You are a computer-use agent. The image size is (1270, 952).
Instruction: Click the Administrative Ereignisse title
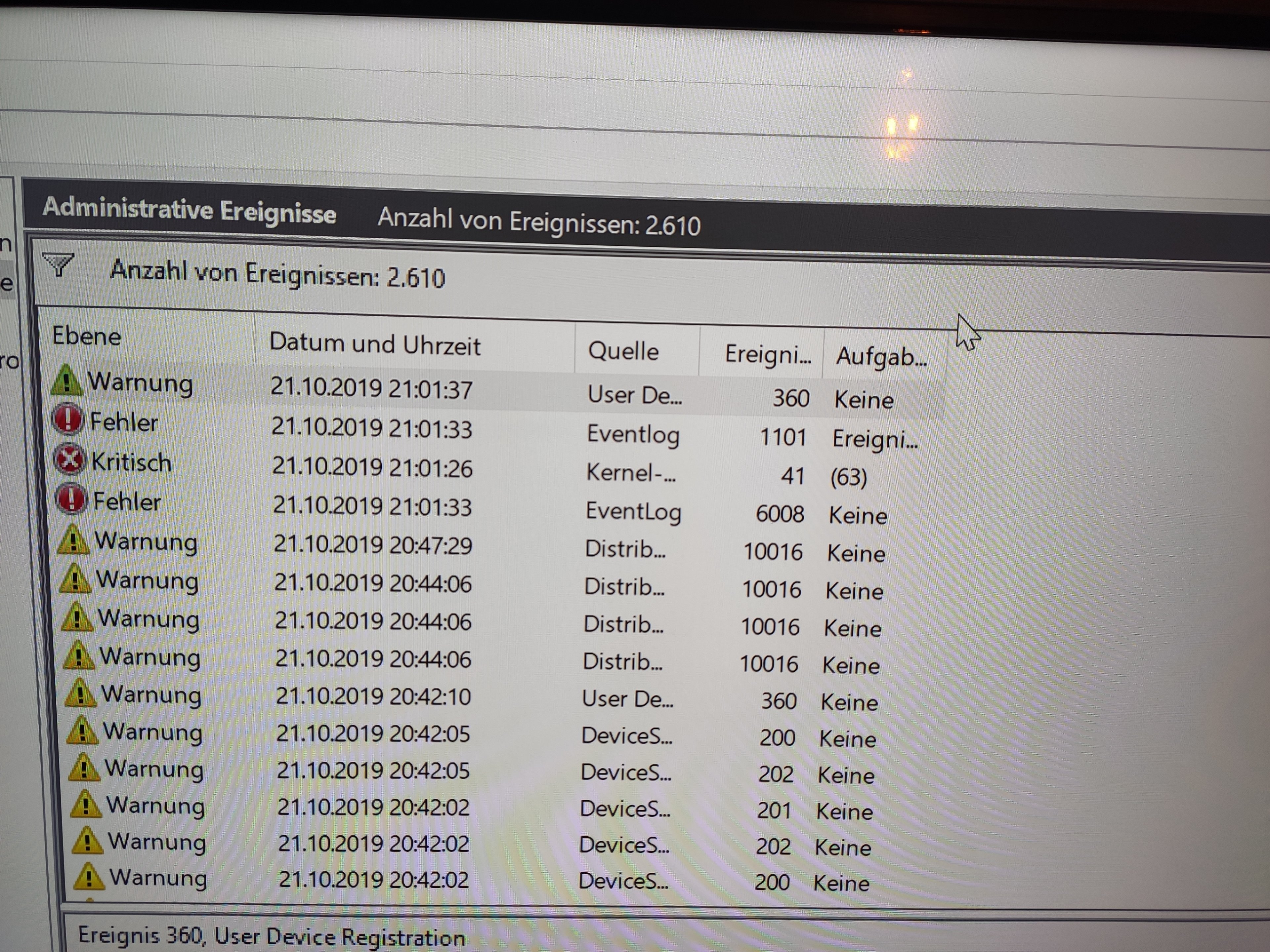pyautogui.click(x=190, y=210)
